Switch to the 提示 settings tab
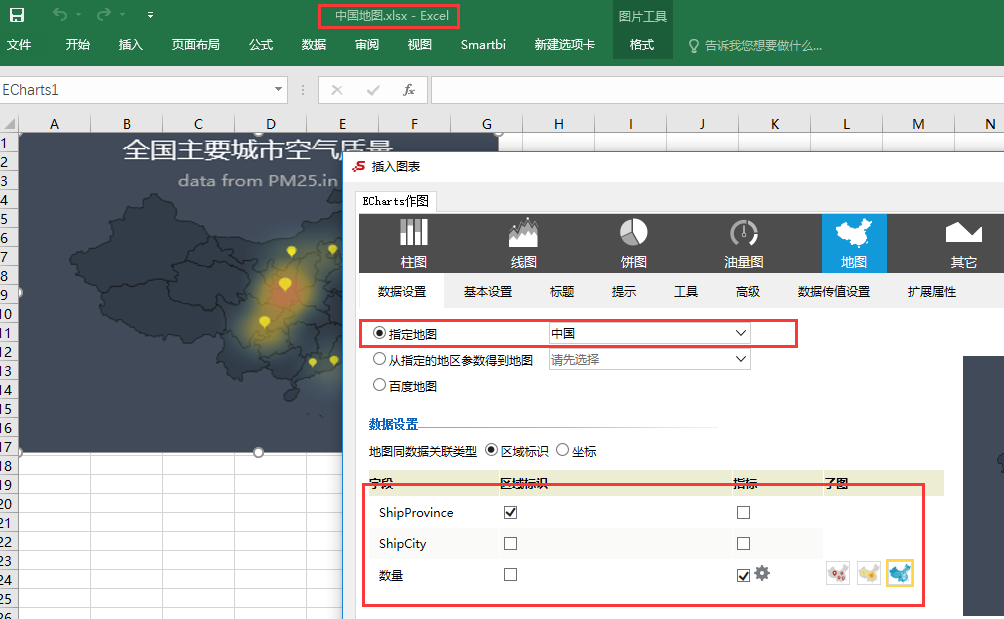1004x619 pixels. point(624,291)
